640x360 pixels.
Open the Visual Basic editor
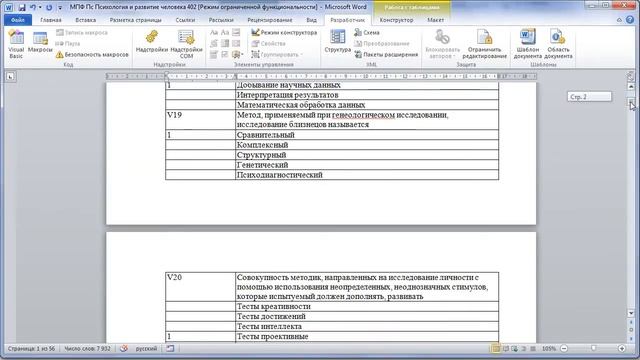pyautogui.click(x=16, y=44)
